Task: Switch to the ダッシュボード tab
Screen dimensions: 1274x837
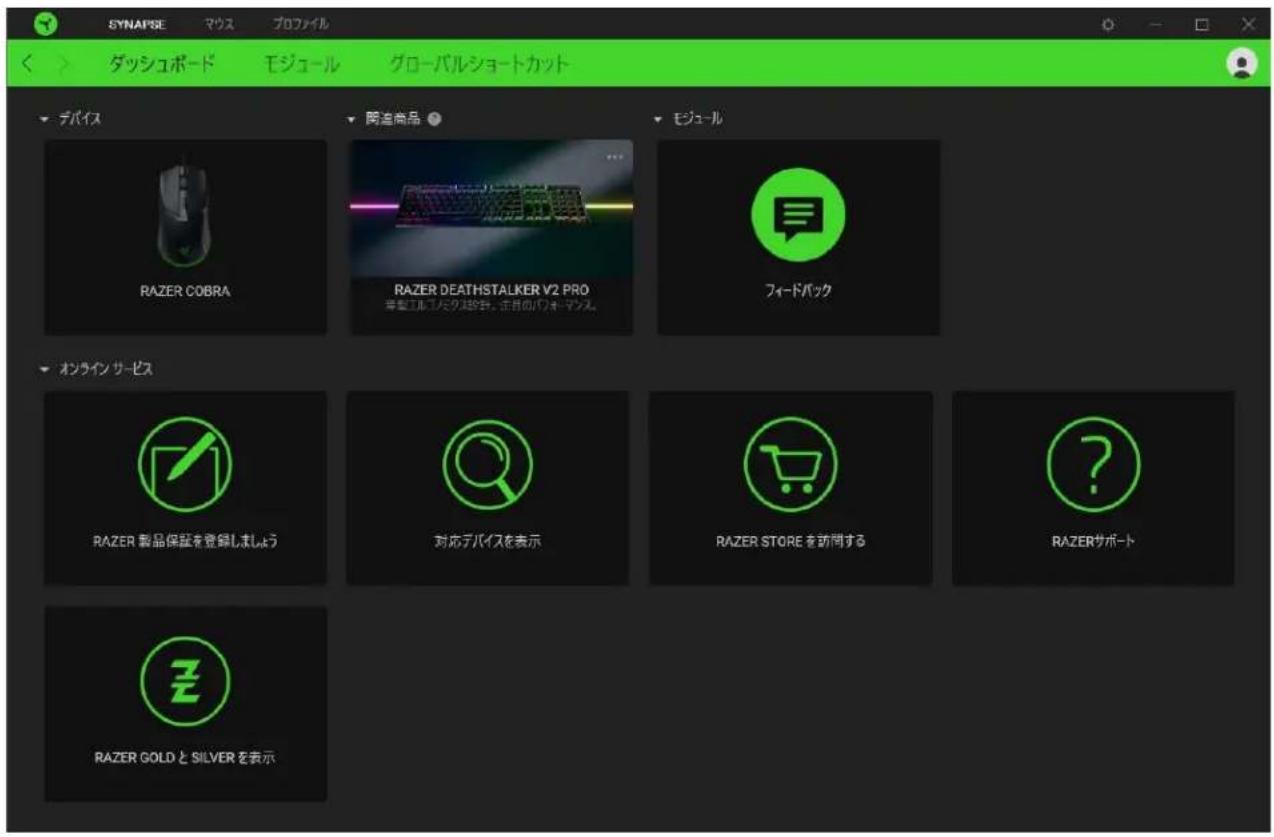Action: pyautogui.click(x=162, y=65)
